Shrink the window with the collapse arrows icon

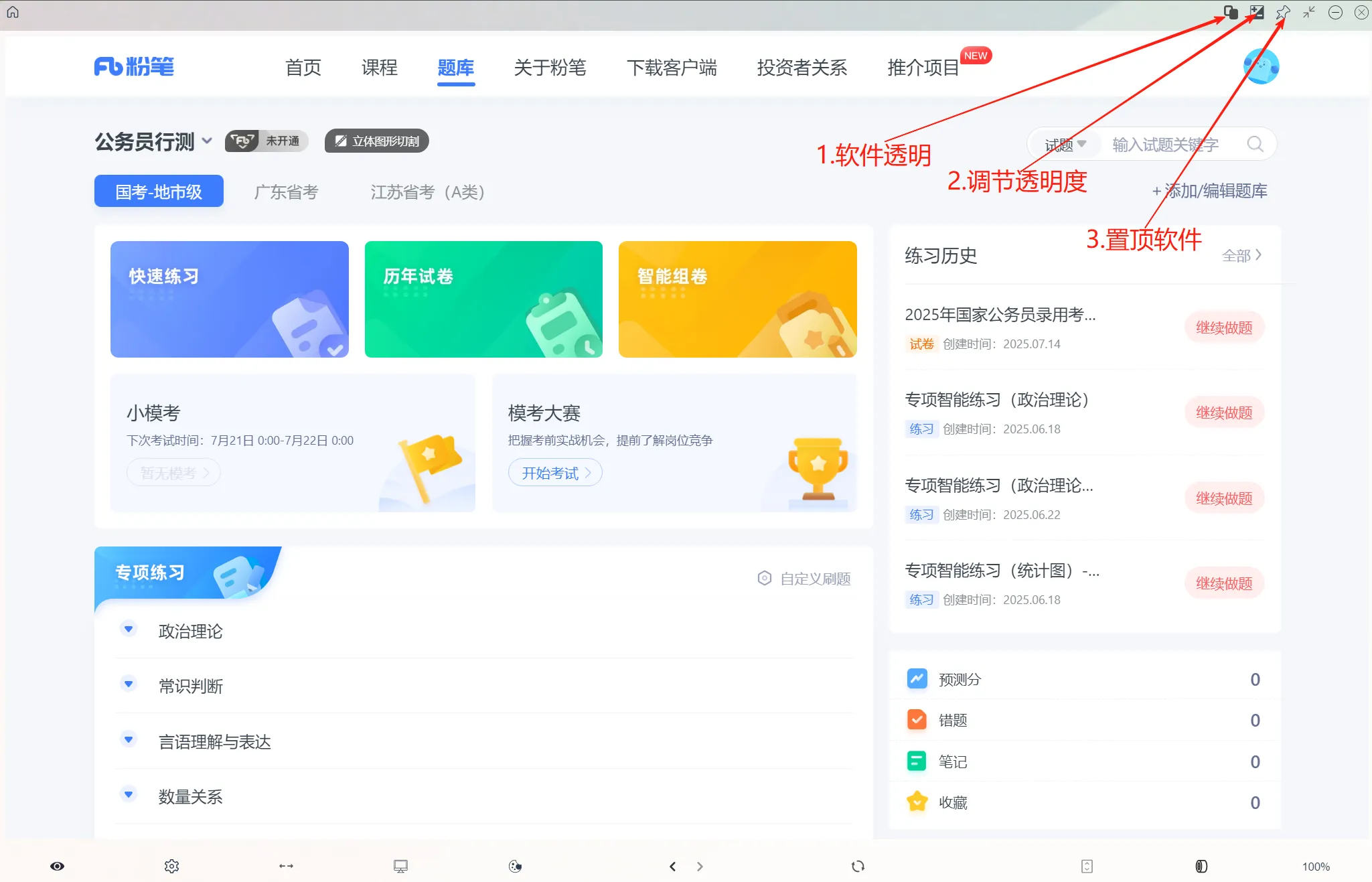tap(1307, 12)
